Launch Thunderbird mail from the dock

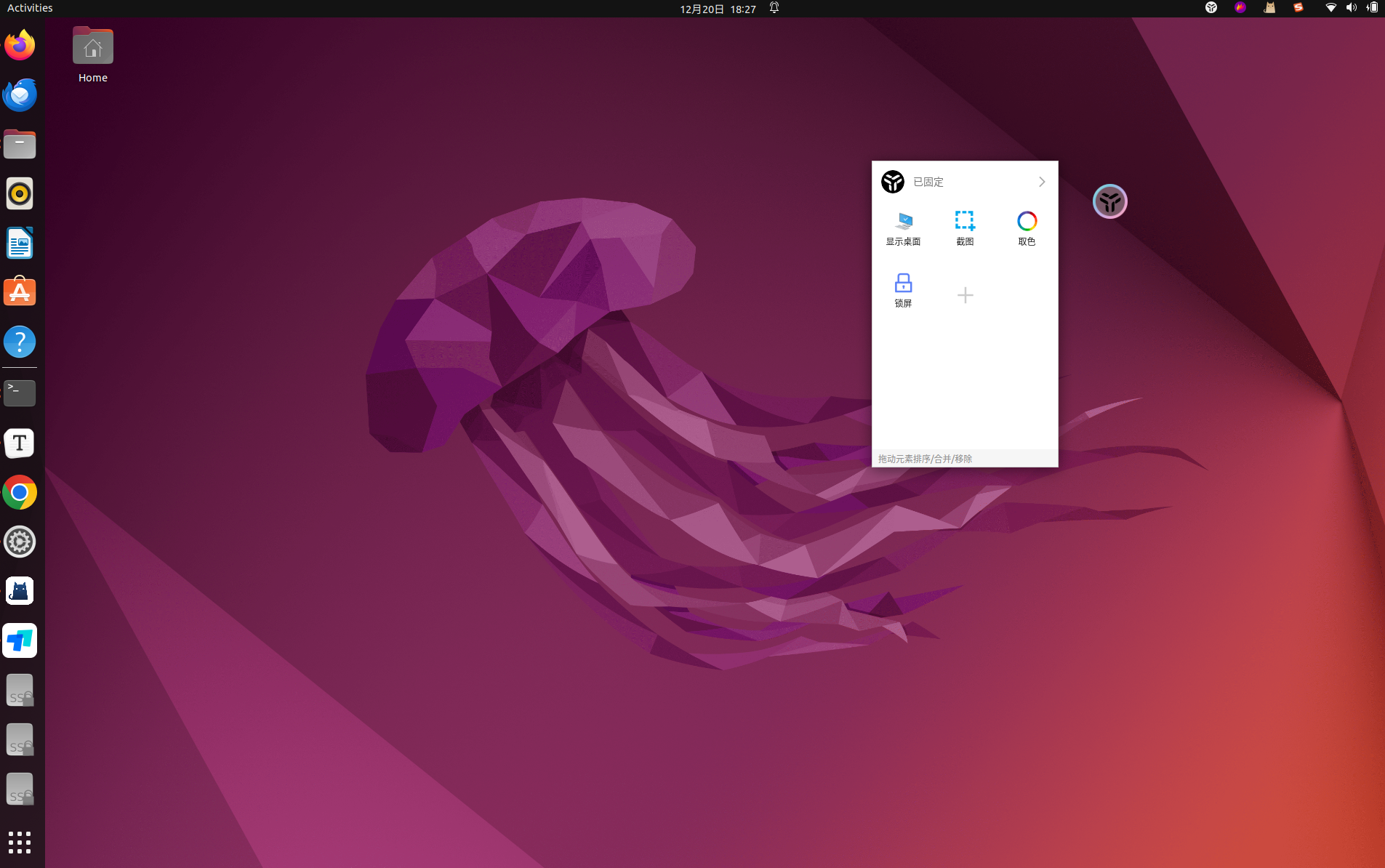pos(20,95)
